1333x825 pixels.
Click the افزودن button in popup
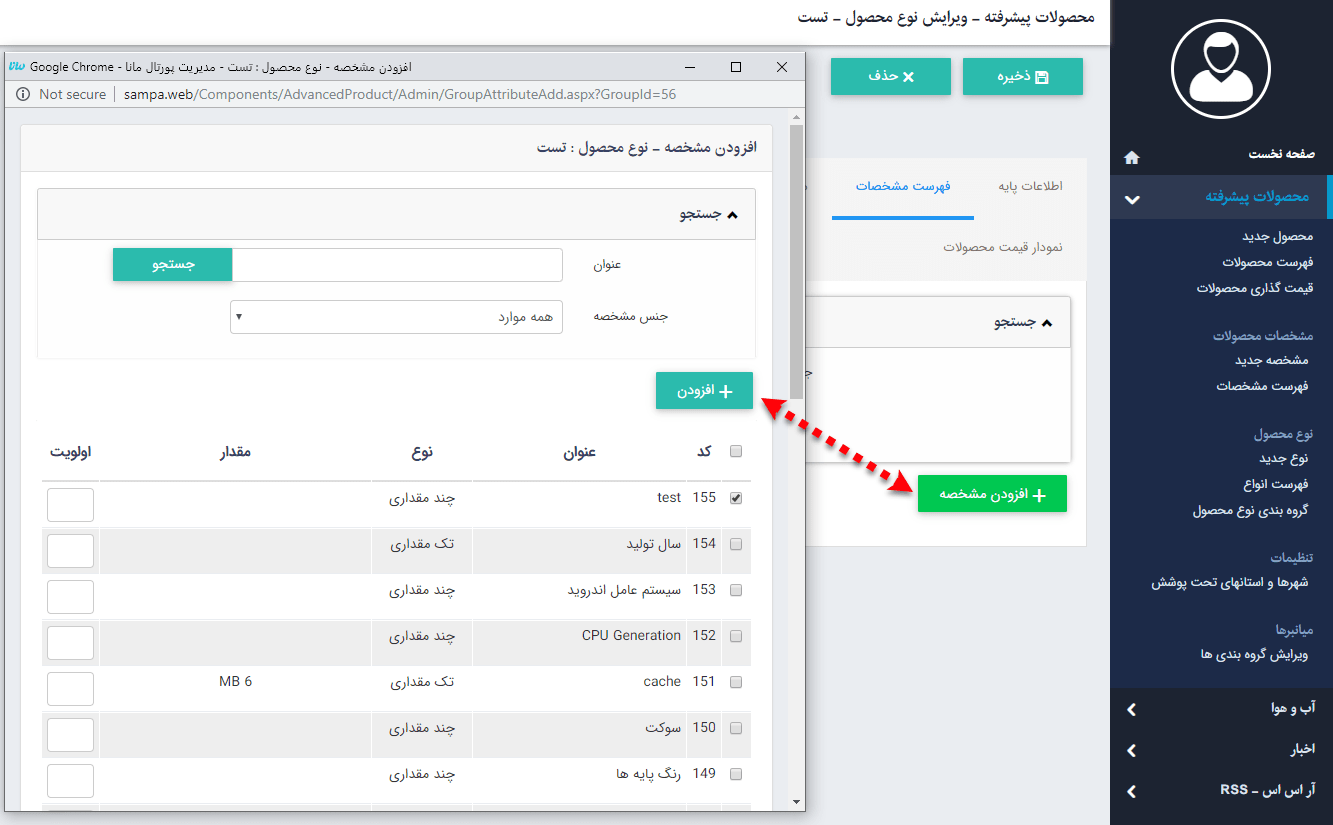point(704,391)
